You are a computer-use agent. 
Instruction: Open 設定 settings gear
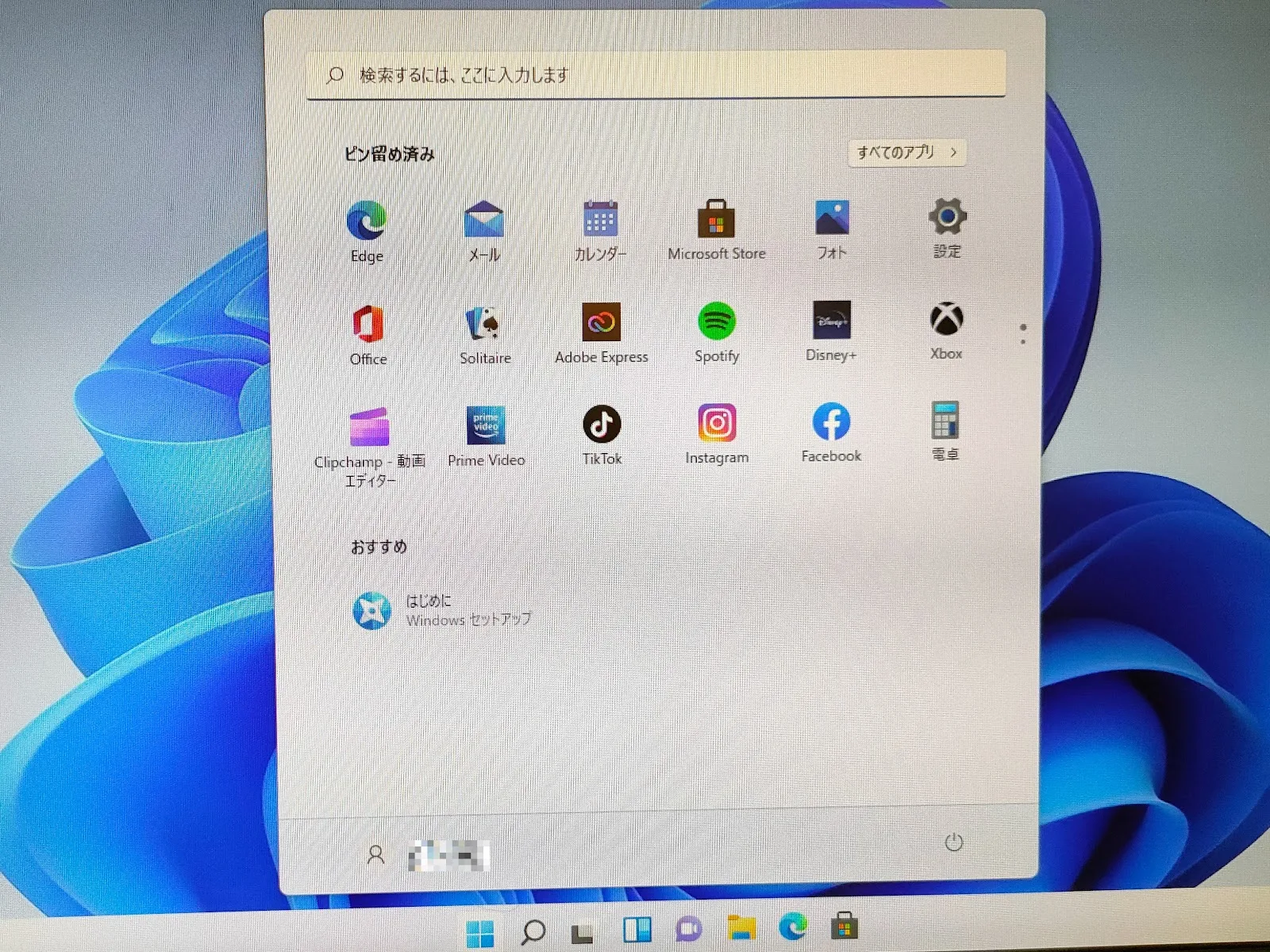coord(947,228)
